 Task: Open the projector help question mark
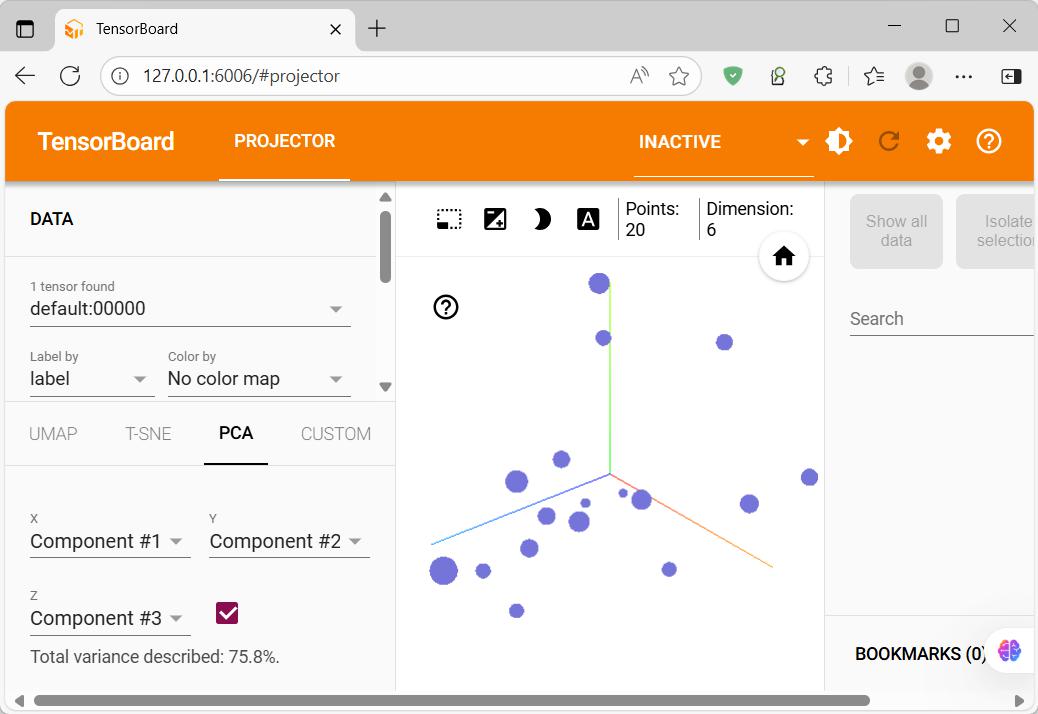click(x=446, y=307)
